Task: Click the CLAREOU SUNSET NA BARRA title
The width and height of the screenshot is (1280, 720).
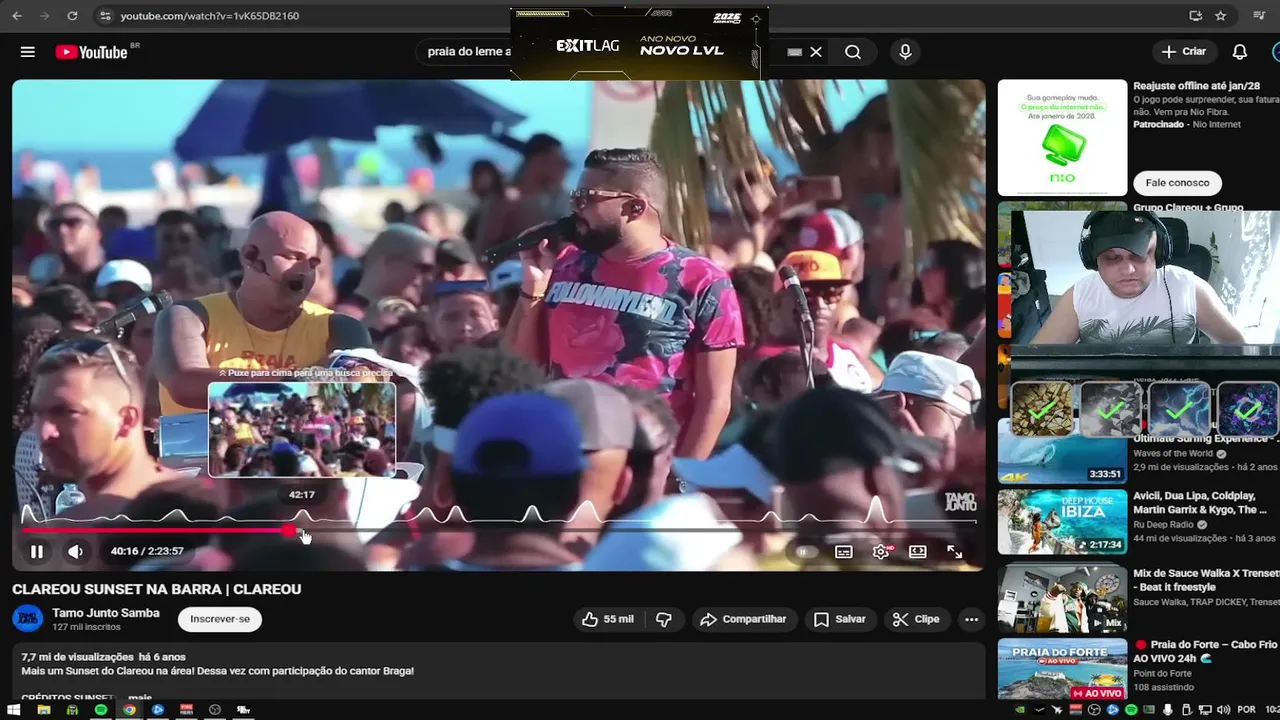Action: click(157, 589)
